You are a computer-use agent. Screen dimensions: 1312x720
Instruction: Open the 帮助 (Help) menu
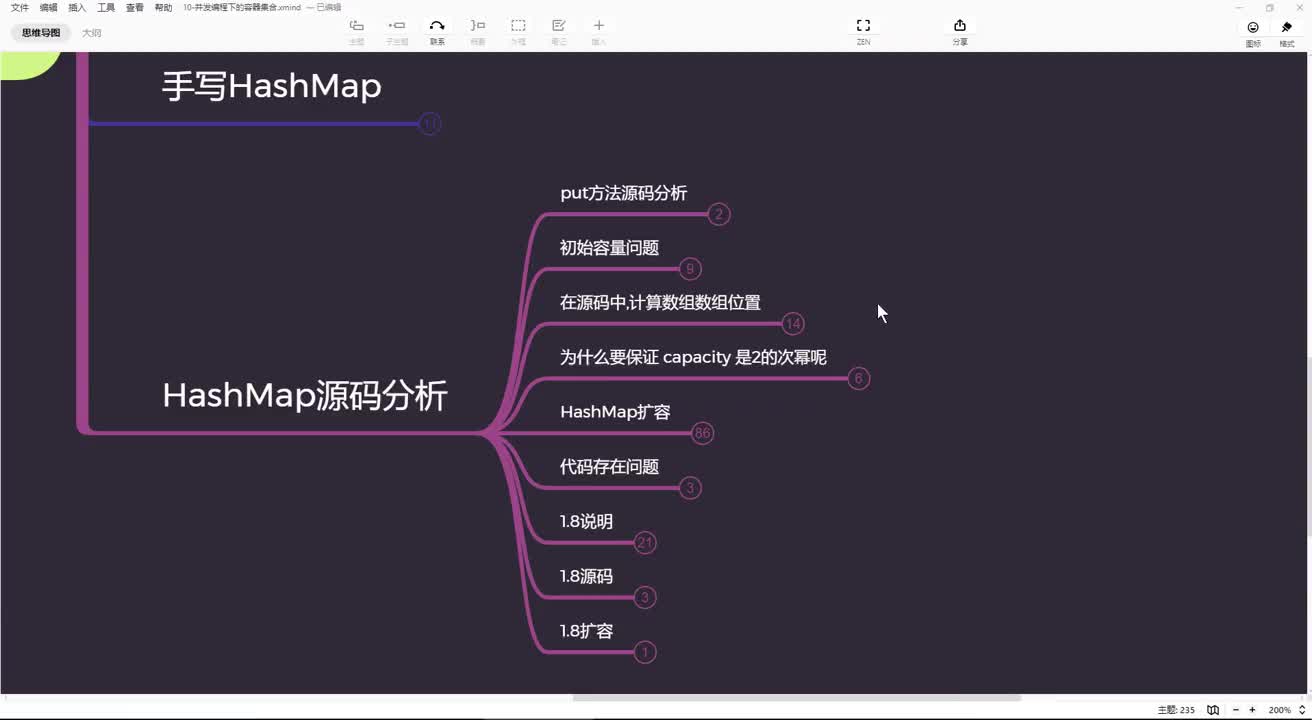point(163,7)
